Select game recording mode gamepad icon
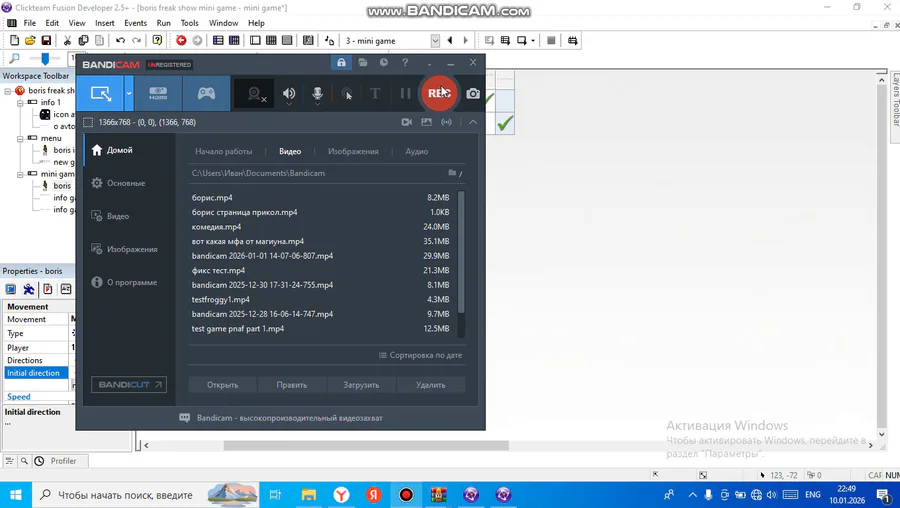This screenshot has width=900, height=508. 207,94
